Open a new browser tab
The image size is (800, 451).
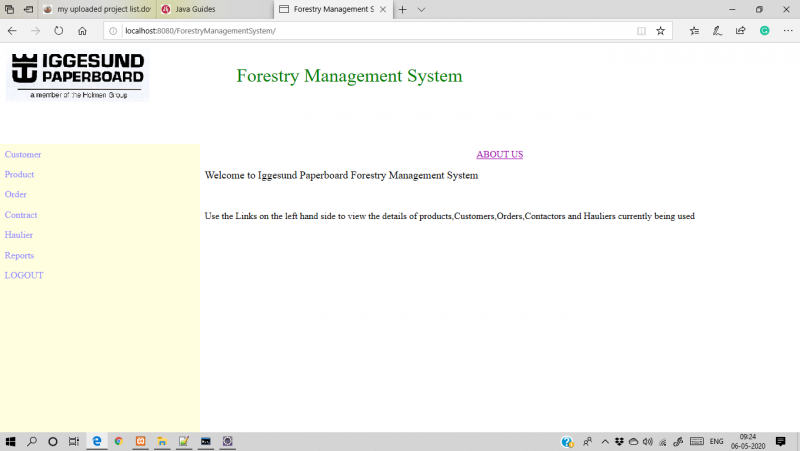click(403, 9)
